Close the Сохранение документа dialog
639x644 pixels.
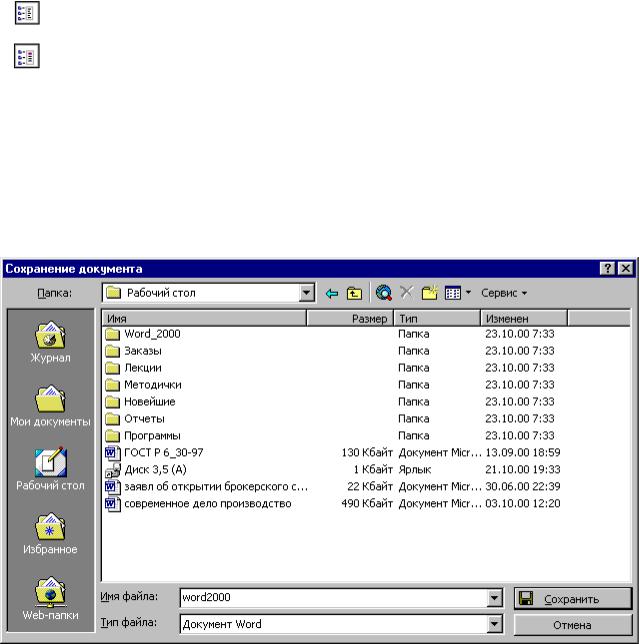click(x=625, y=269)
